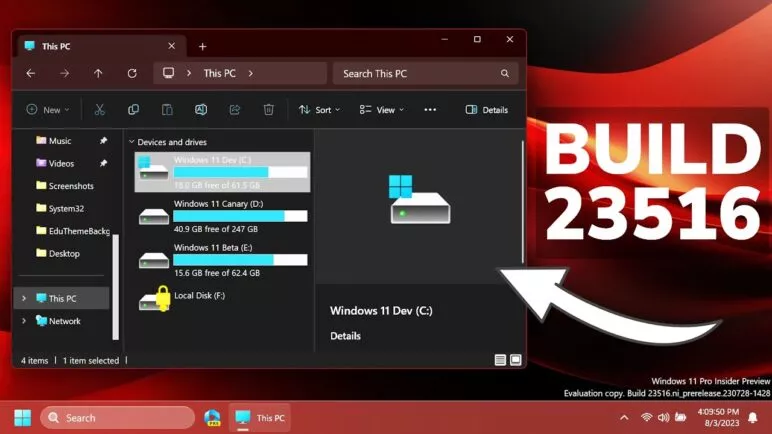Toggle the Details pane button
Viewport: 772px width, 434px height.
[486, 110]
